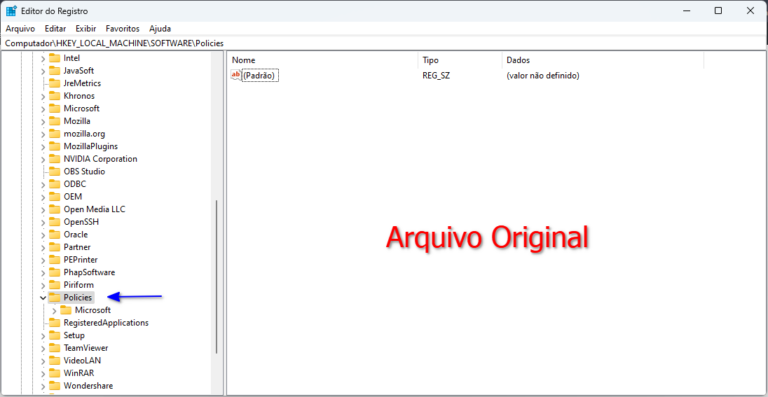Viewport: 768px width, 397px height.
Task: Click the Khronos folder icon
Action: click(x=54, y=95)
